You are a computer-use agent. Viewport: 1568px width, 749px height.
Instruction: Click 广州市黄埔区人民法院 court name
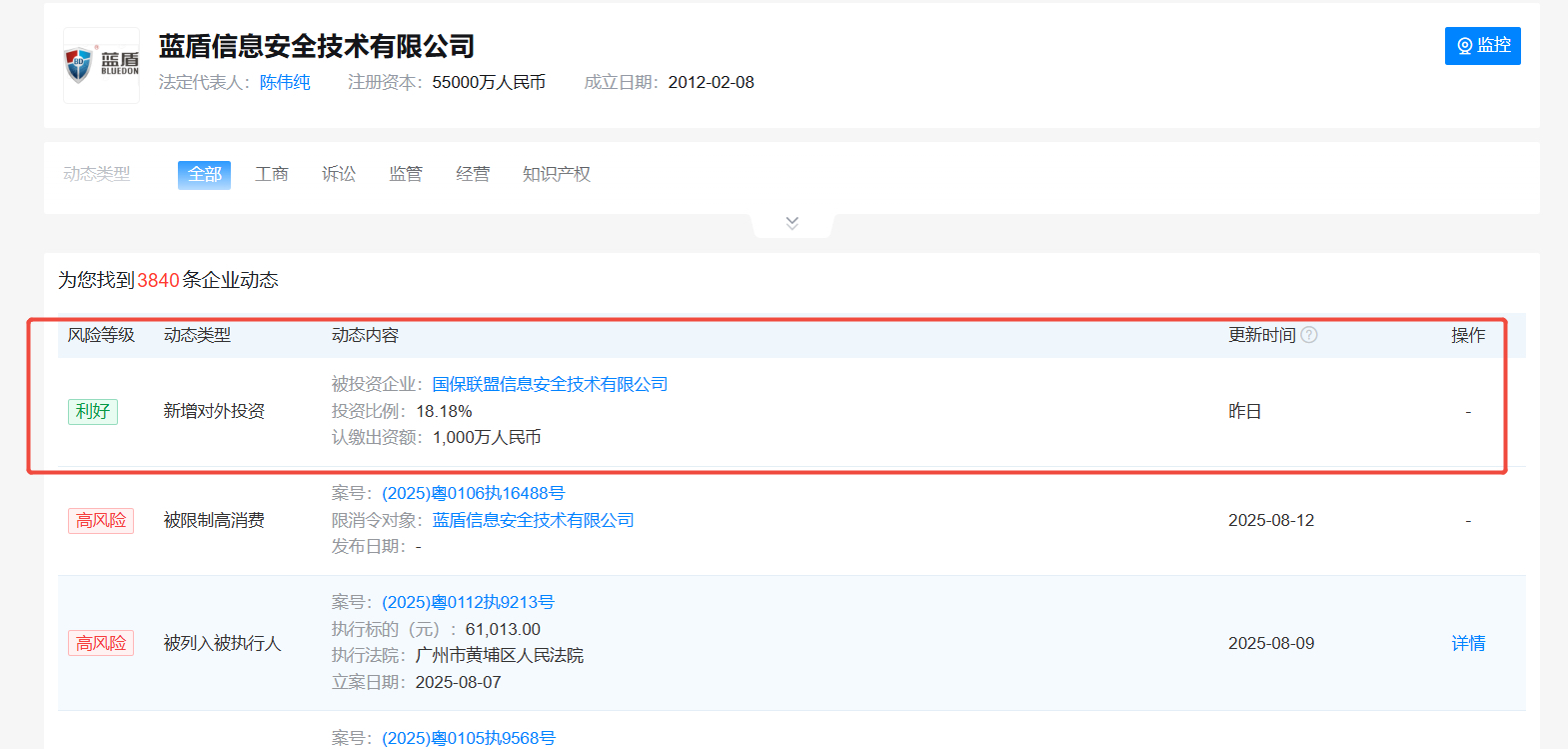point(500,655)
